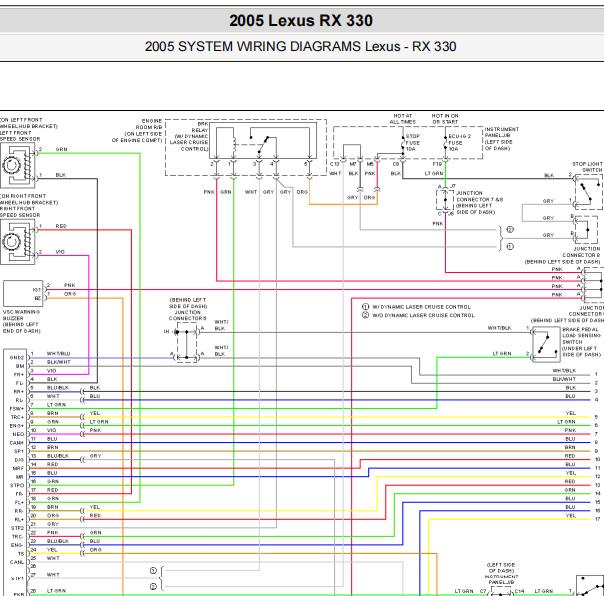Click the 'YEL' wire label at pin 24
Viewport: 604px width, 596px height.
(x=52, y=549)
